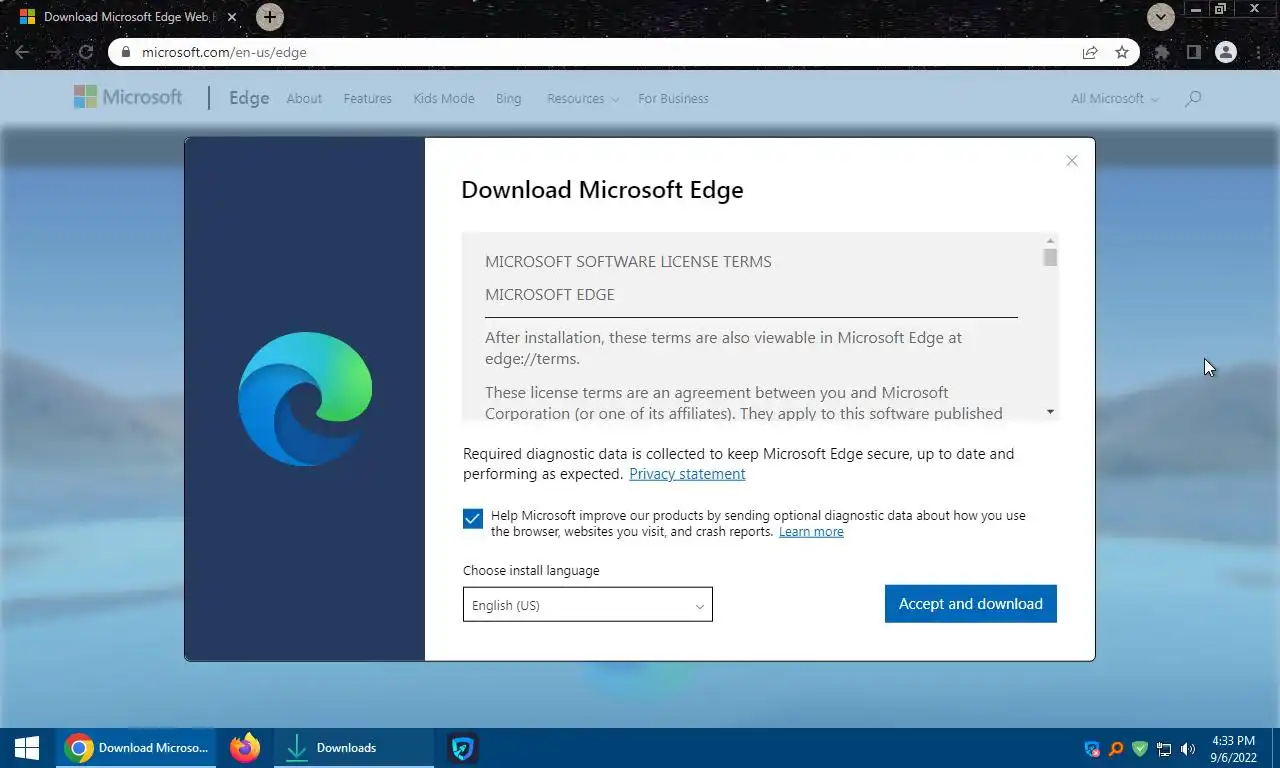Click the green shield tray icon
This screenshot has width=1280, height=768.
(x=1140, y=749)
